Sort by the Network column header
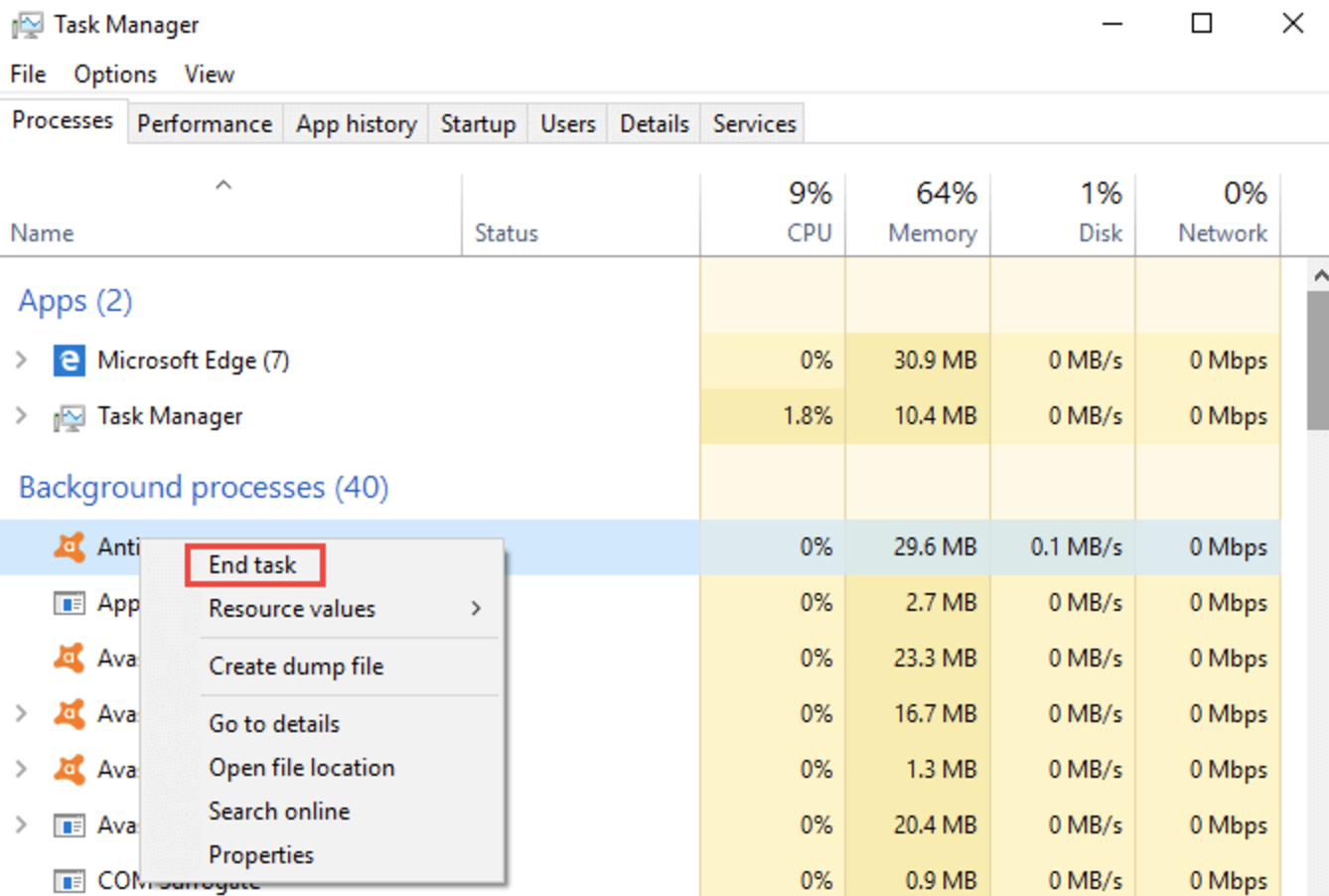 (1223, 233)
